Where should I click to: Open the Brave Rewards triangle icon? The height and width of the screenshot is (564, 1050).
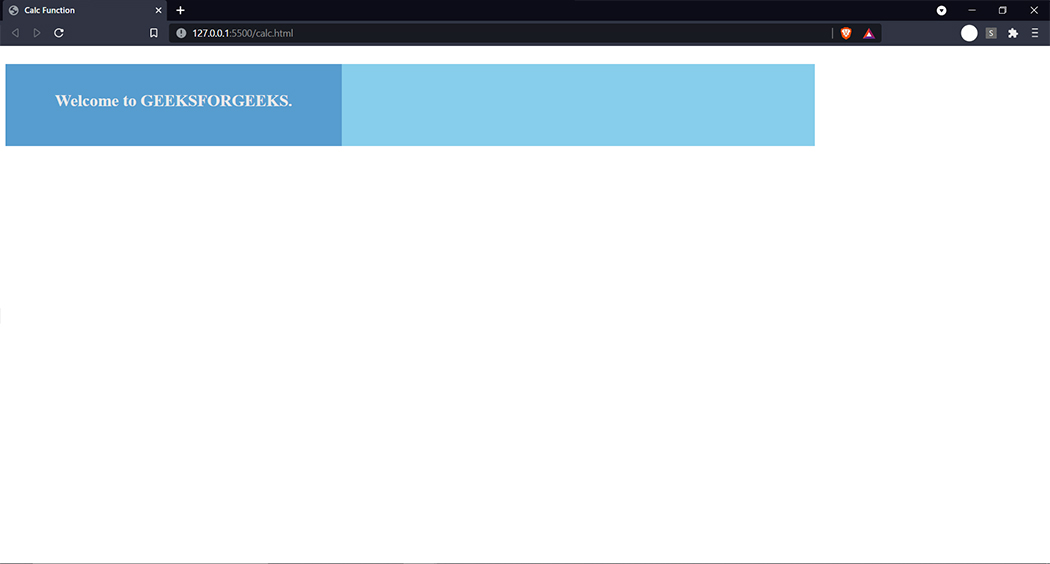point(869,33)
